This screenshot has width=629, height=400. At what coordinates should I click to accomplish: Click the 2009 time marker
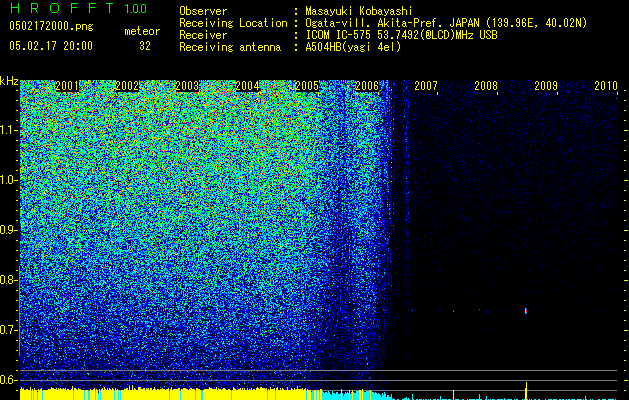coord(546,86)
